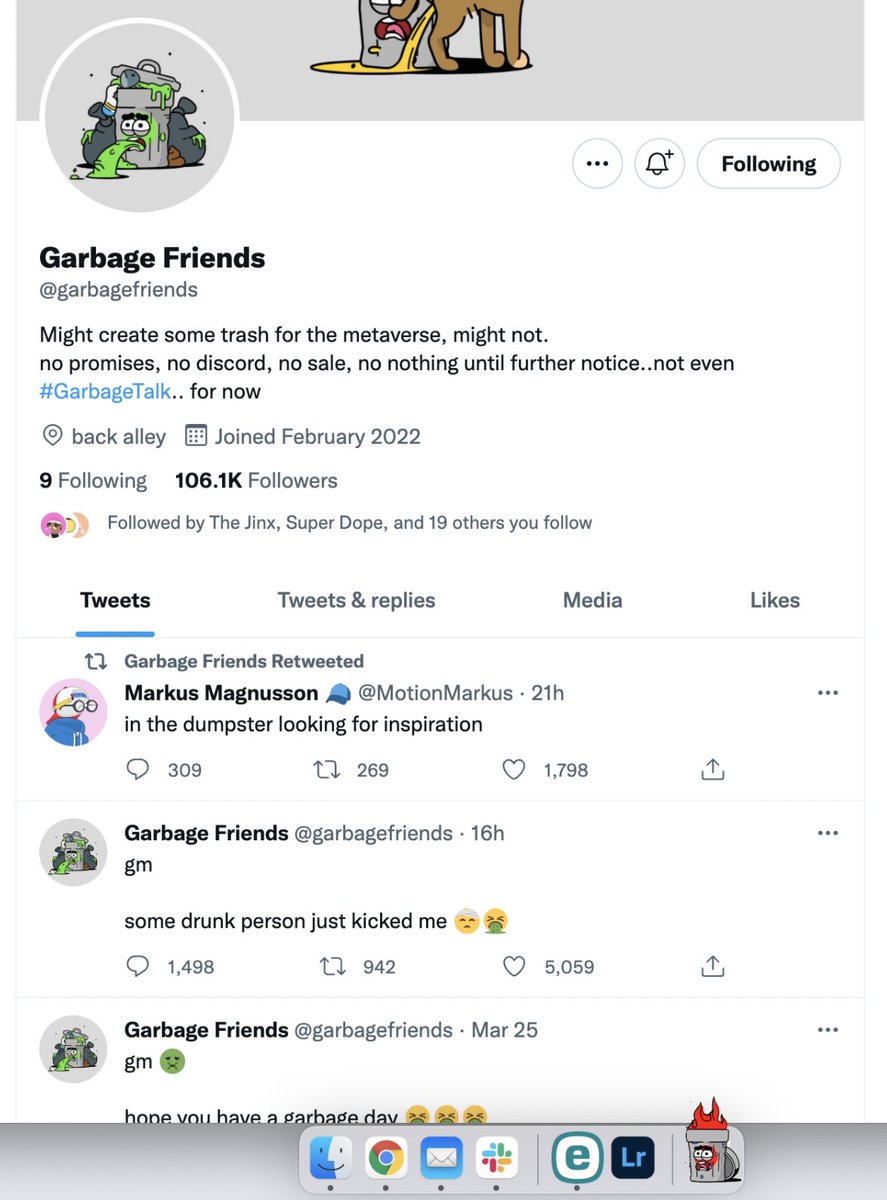Share the Markus Magnusson tweet
This screenshot has height=1200, width=887.
pyautogui.click(x=712, y=769)
